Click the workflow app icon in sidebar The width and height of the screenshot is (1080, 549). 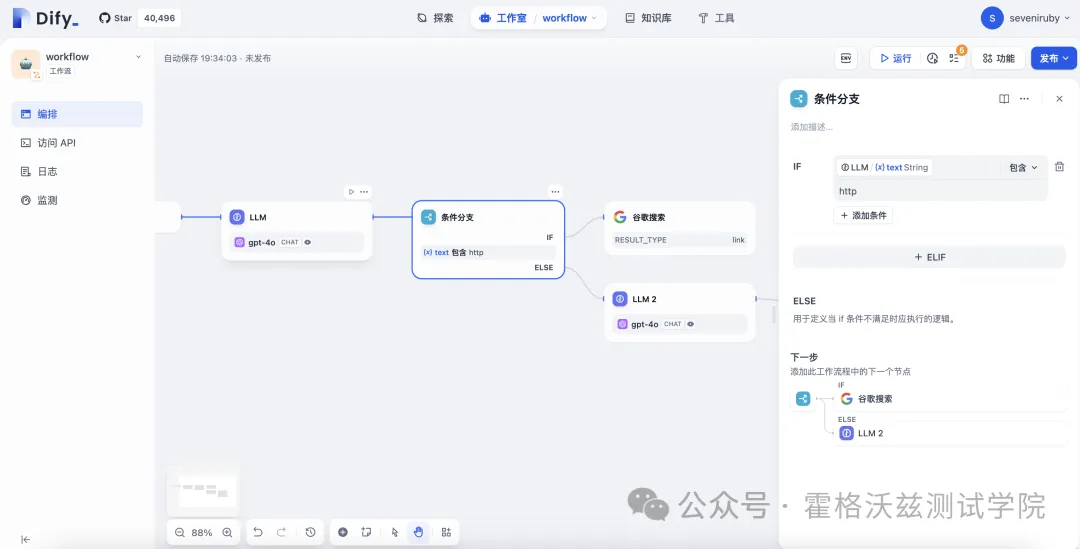click(x=25, y=63)
